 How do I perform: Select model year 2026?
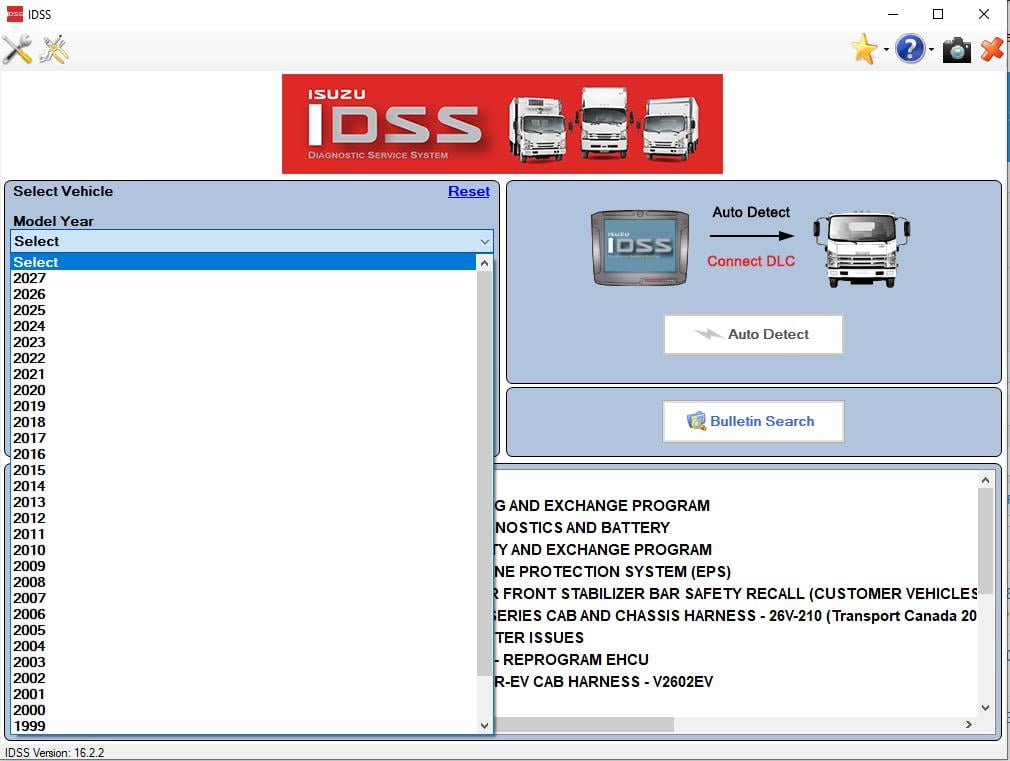click(x=243, y=294)
